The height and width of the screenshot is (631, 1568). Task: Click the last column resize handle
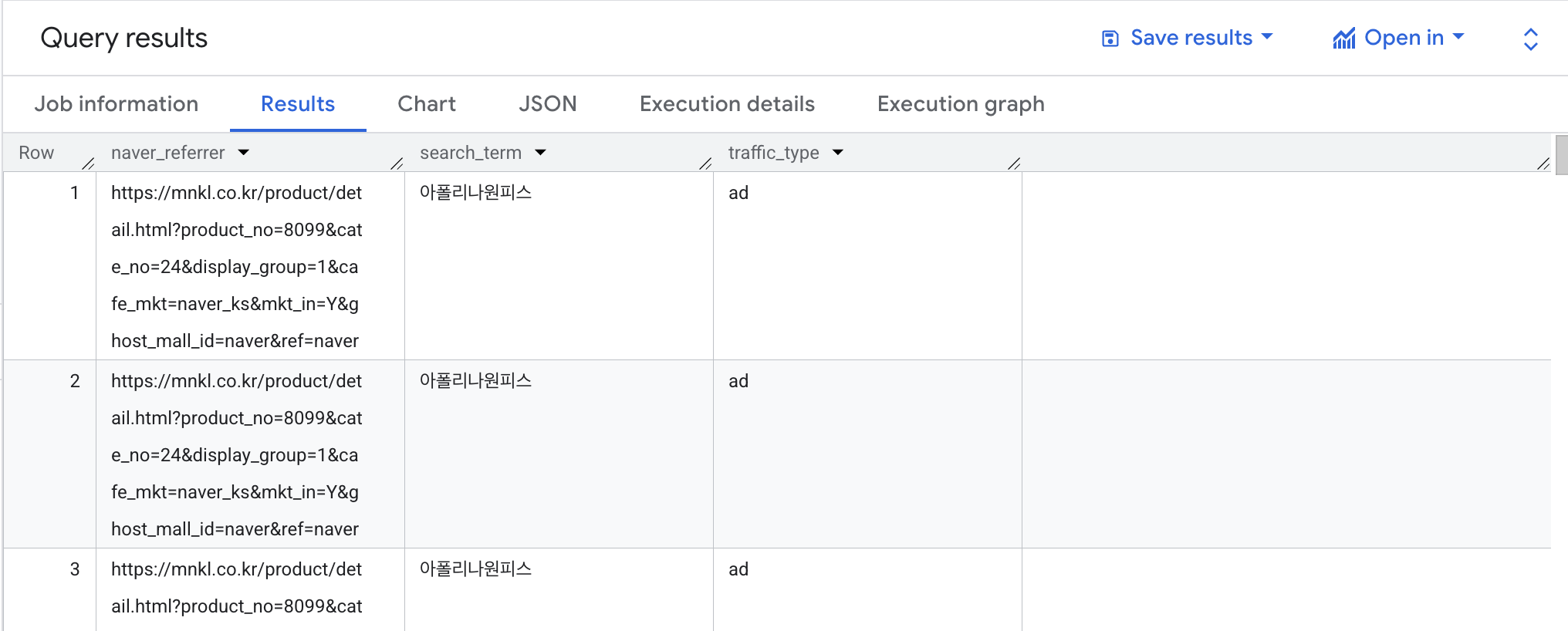coord(1543,163)
